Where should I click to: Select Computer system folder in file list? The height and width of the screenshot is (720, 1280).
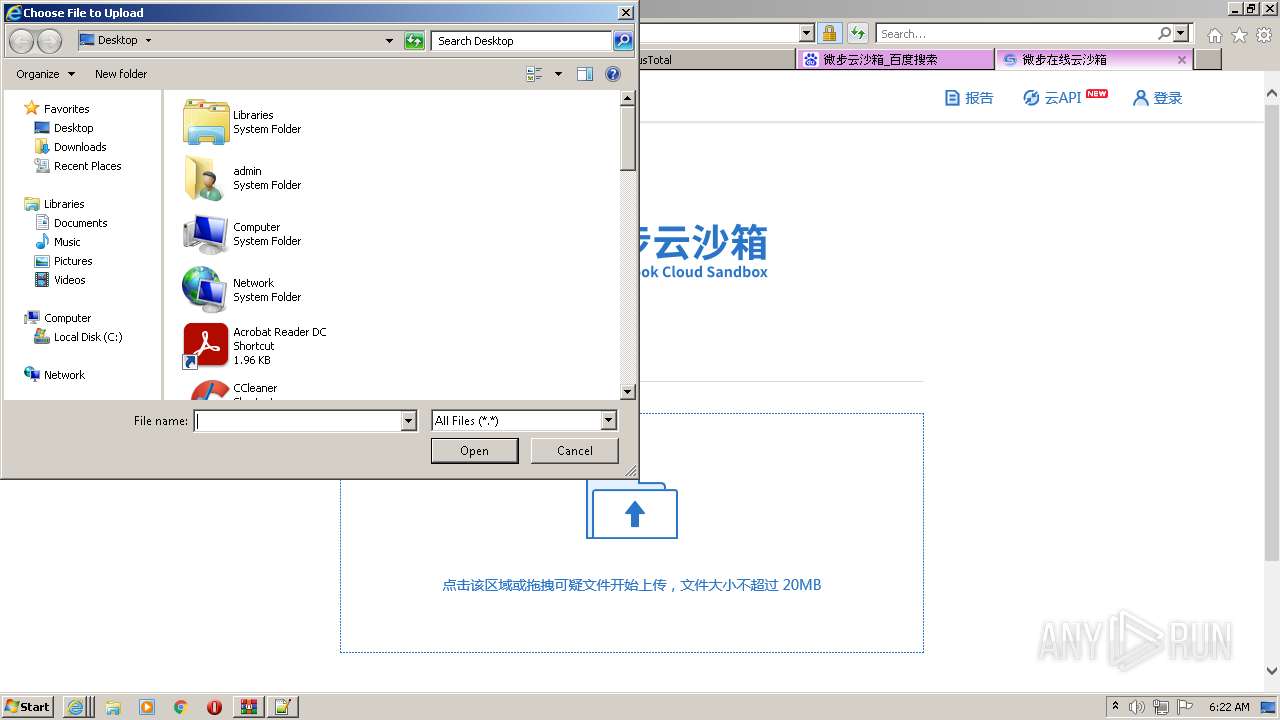(x=242, y=234)
